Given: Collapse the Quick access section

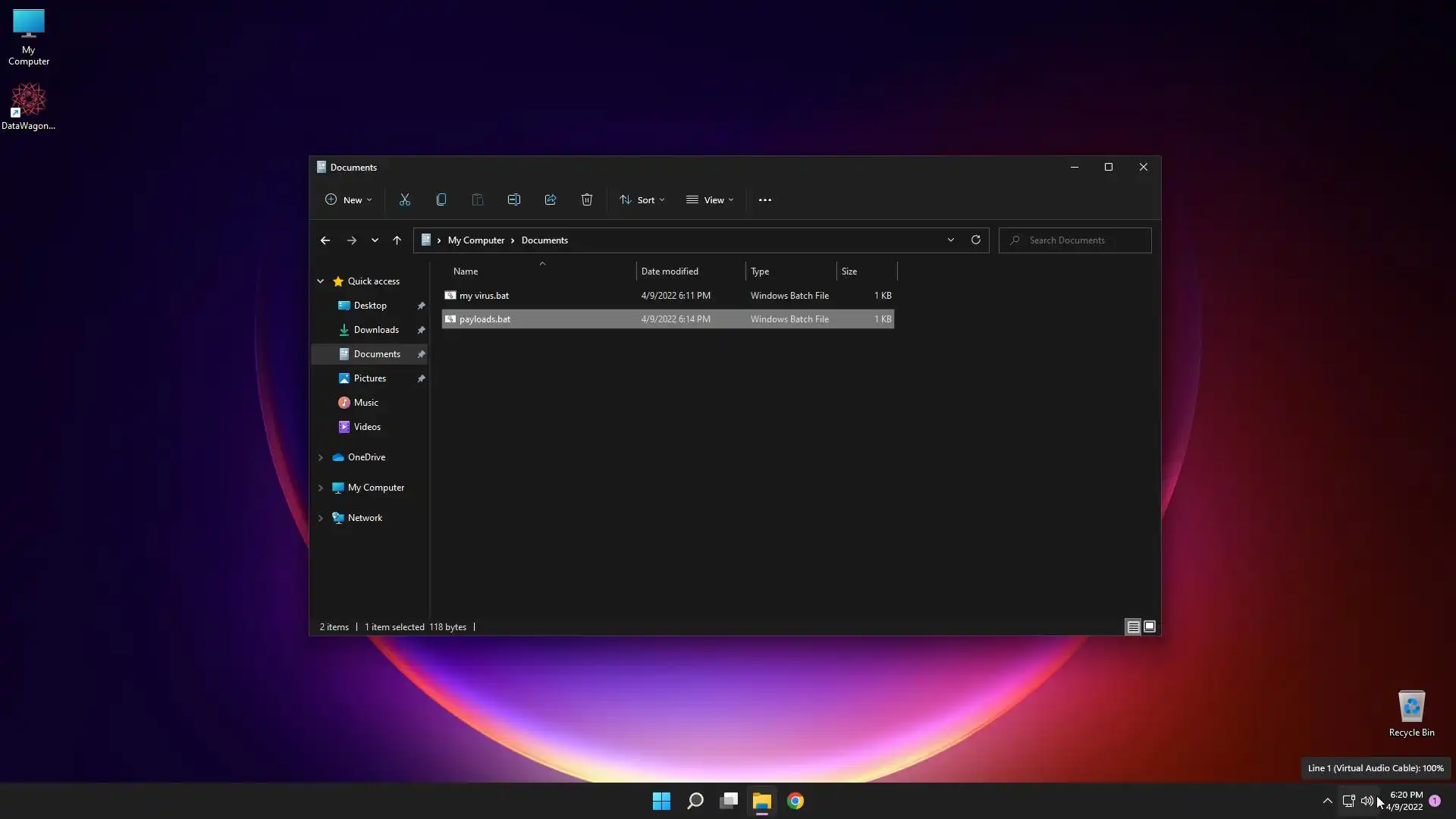Looking at the screenshot, I should click(321, 281).
